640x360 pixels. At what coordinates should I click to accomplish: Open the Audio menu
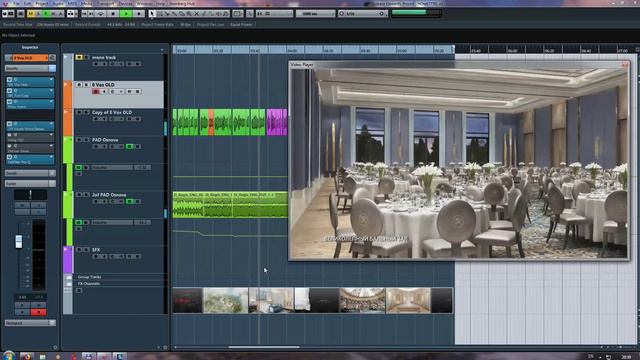(x=58, y=3)
